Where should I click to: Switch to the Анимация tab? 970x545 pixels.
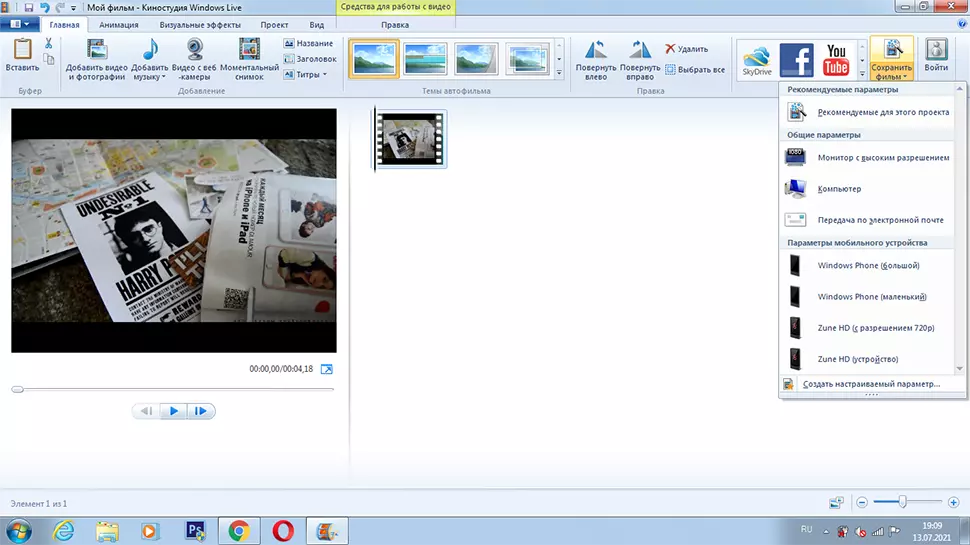pyautogui.click(x=119, y=24)
